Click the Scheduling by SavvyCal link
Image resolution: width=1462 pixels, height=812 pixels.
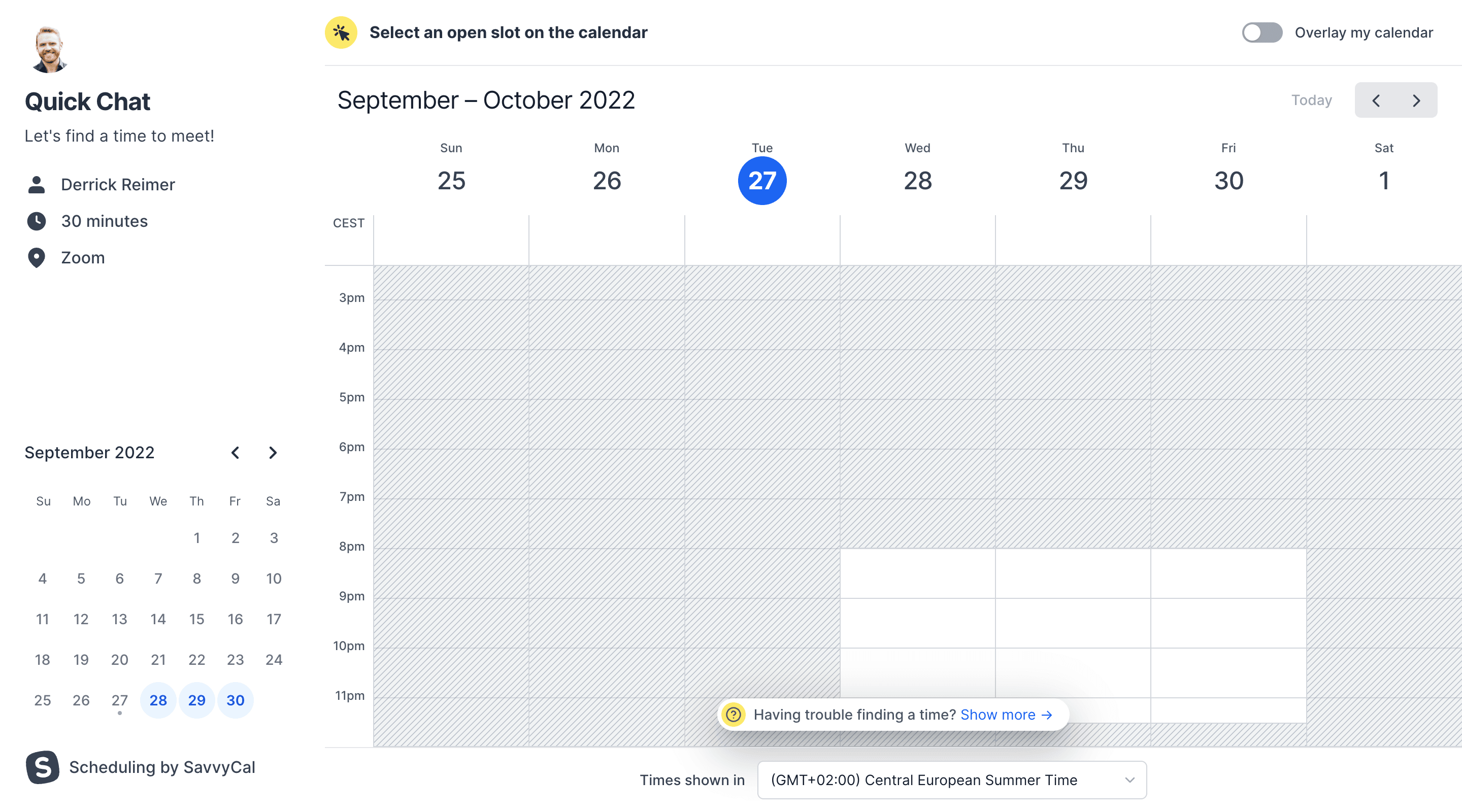pyautogui.click(x=162, y=767)
